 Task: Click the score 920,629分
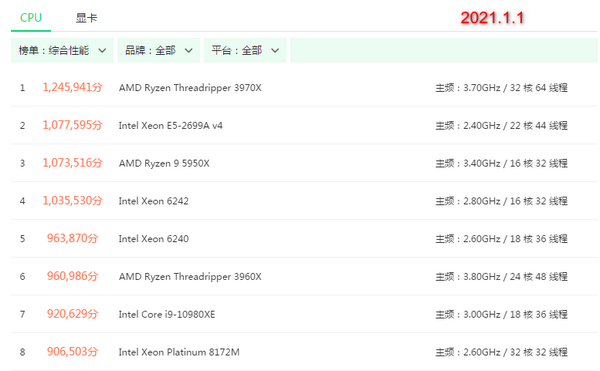pyautogui.click(x=72, y=314)
